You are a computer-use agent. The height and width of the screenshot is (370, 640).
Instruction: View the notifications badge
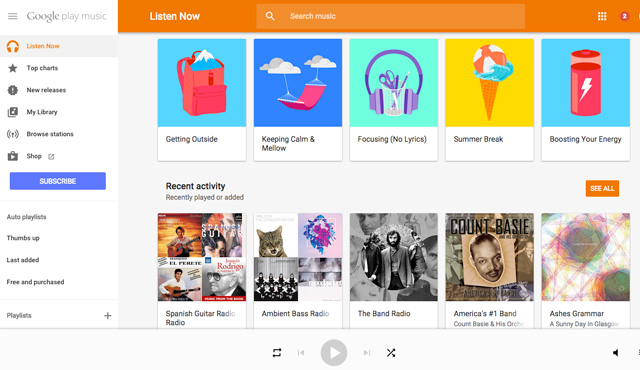[624, 16]
